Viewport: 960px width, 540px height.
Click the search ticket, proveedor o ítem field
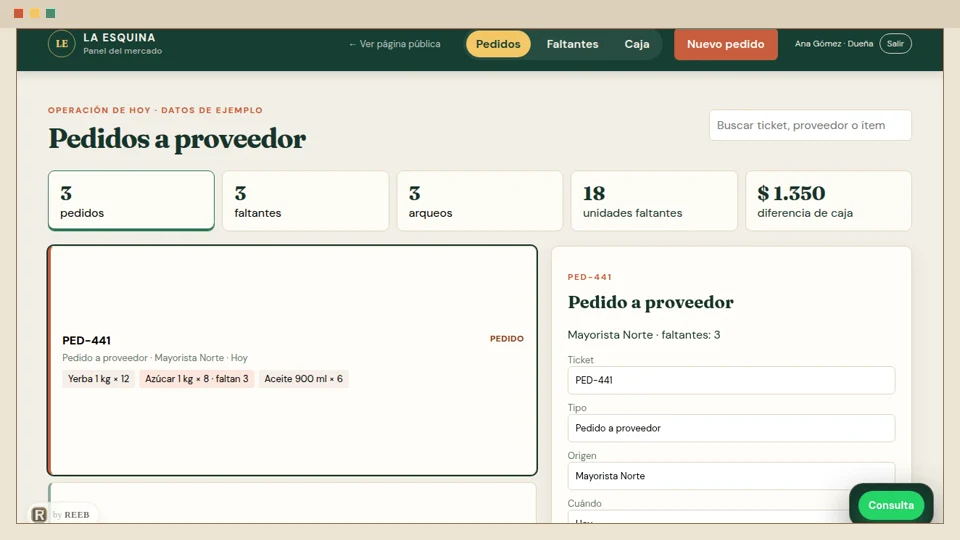point(810,125)
